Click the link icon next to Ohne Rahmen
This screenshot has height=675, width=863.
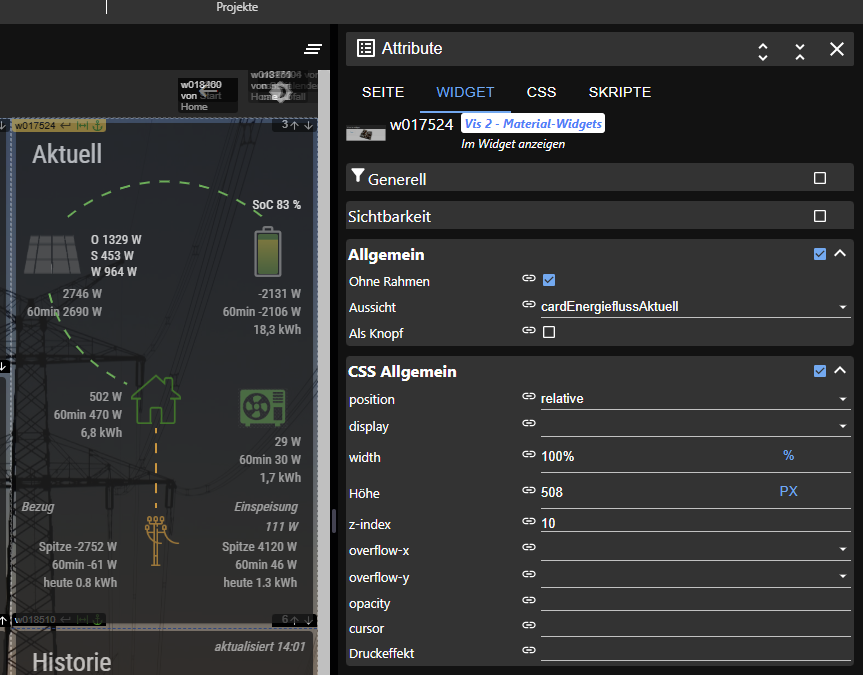pos(529,280)
